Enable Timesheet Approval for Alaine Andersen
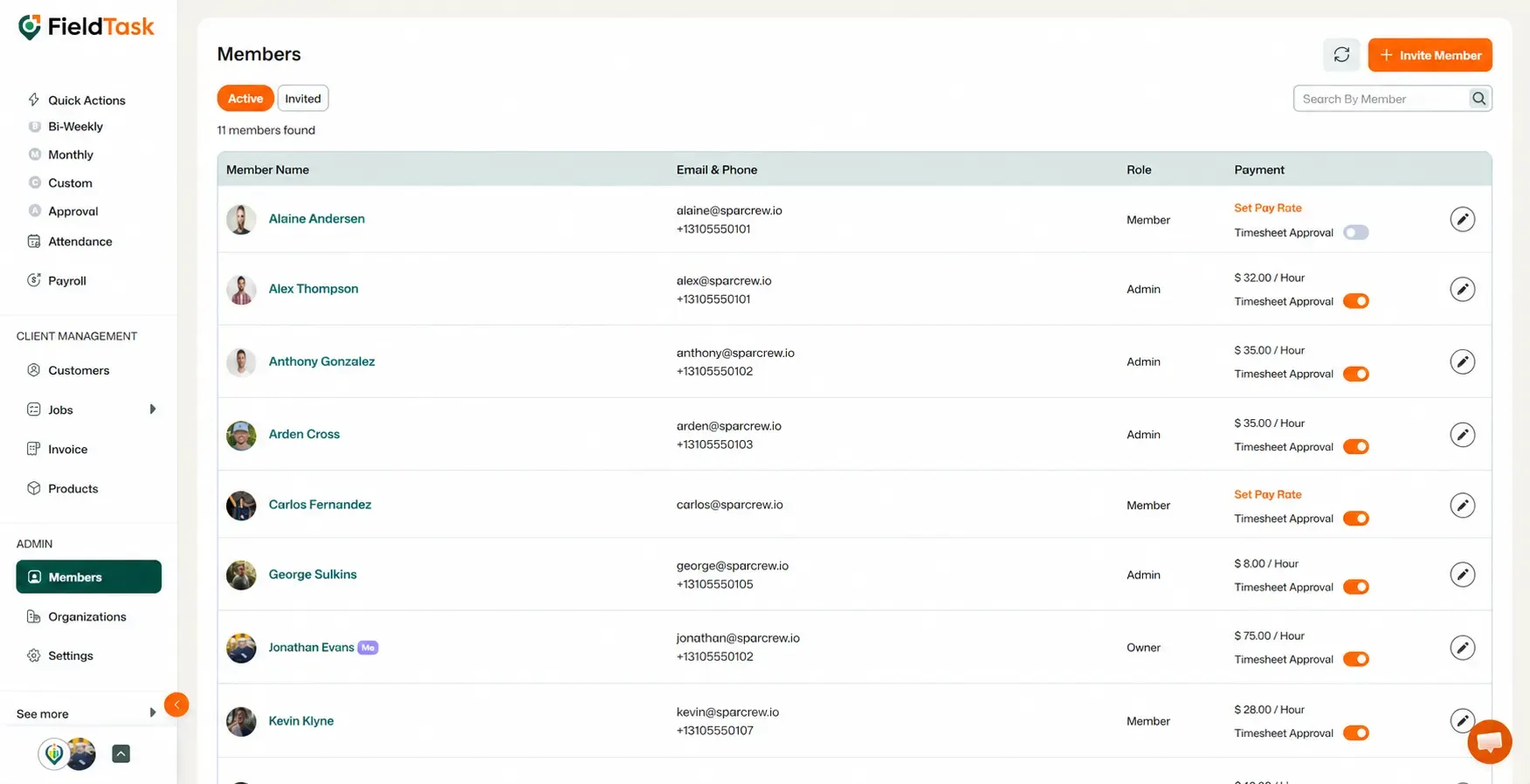 point(1356,232)
